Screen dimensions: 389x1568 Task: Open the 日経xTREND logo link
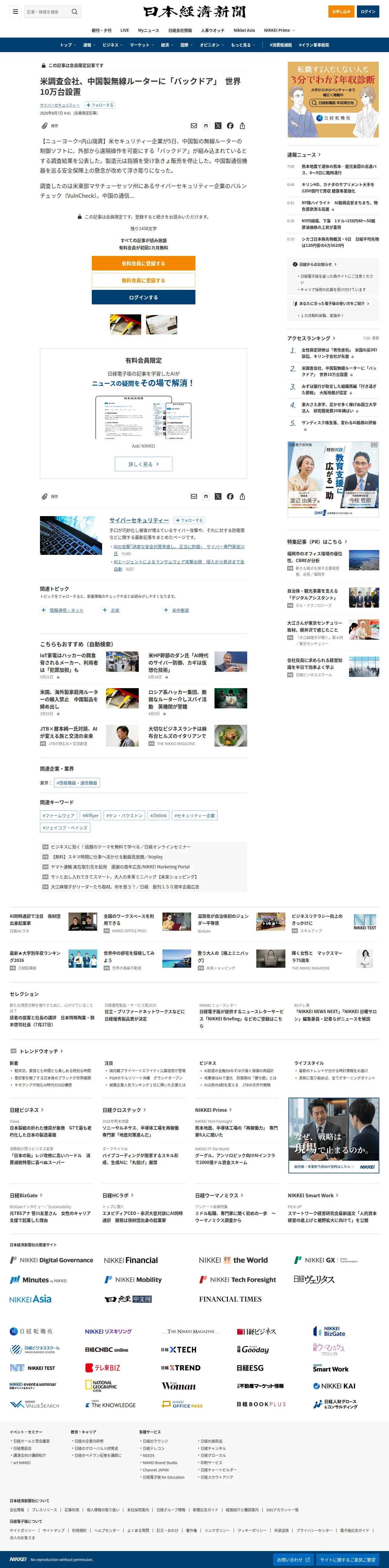pyautogui.click(x=181, y=1368)
